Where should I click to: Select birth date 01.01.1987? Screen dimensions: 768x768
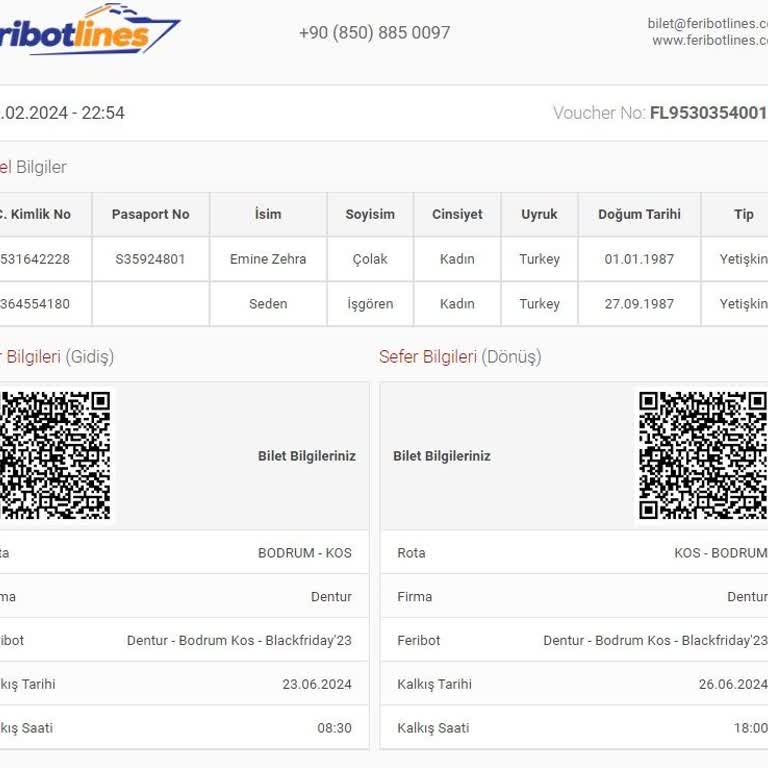pyautogui.click(x=639, y=259)
